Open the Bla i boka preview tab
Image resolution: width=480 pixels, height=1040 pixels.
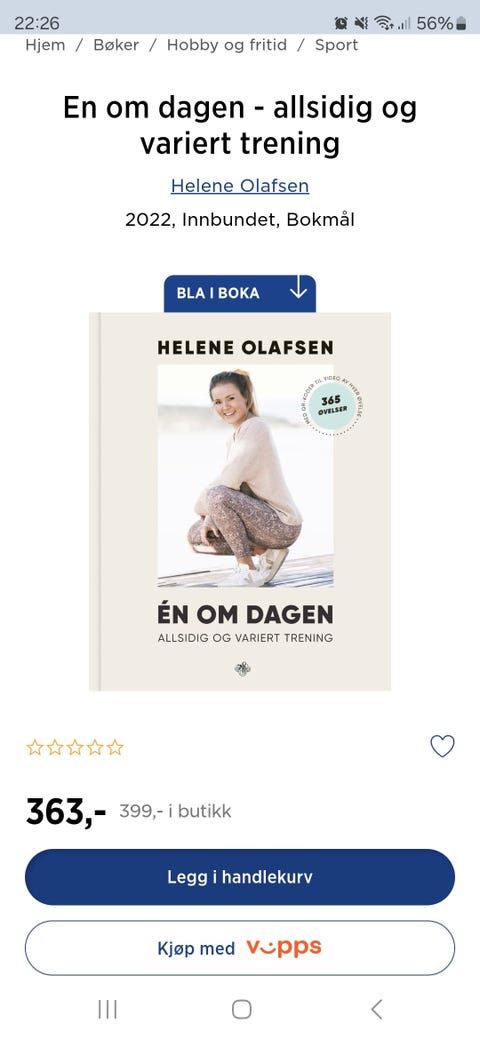[240, 293]
